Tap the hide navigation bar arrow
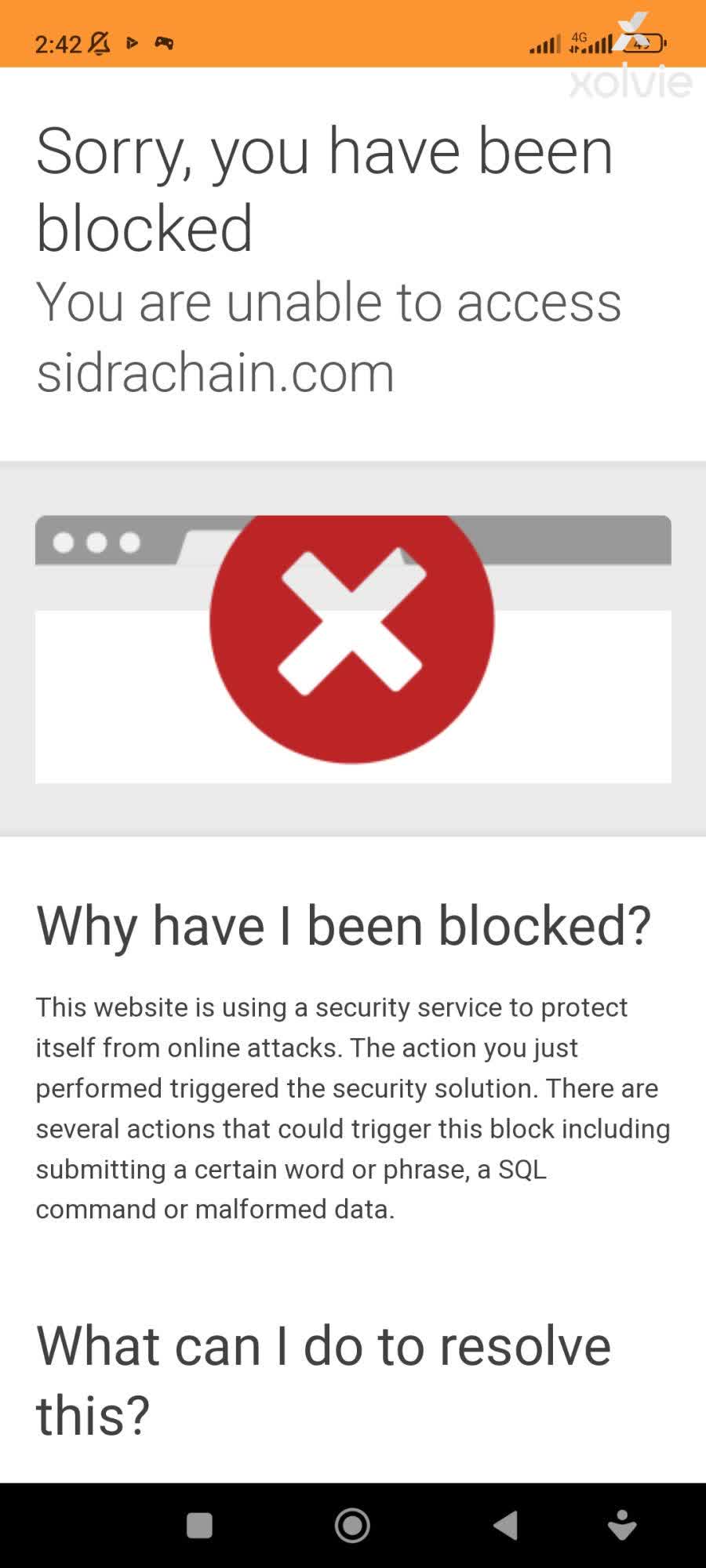706x1568 pixels. pyautogui.click(x=624, y=1524)
